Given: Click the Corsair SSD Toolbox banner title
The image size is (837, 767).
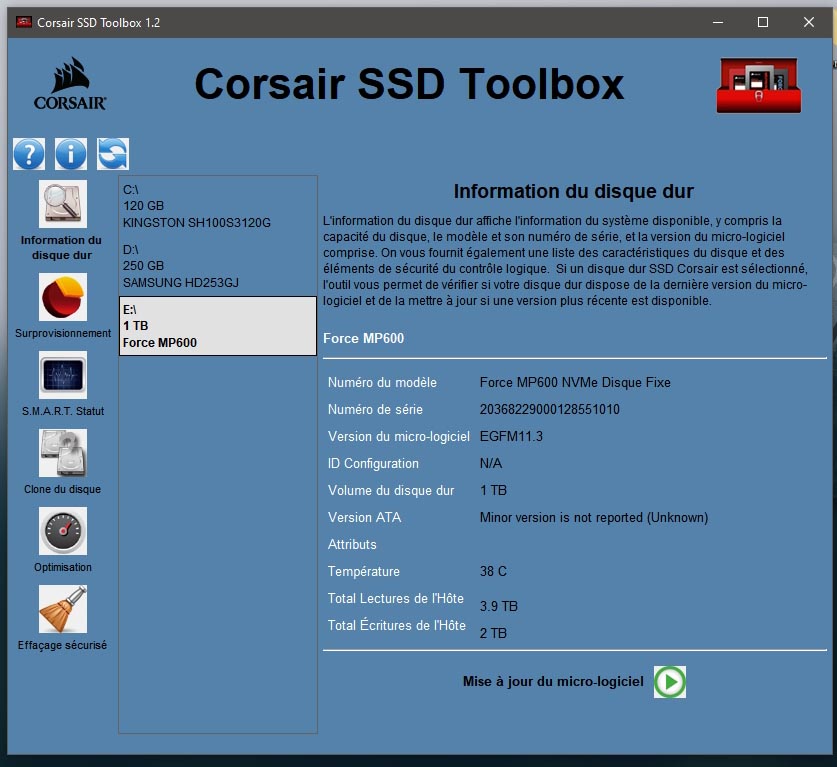Looking at the screenshot, I should pos(409,84).
